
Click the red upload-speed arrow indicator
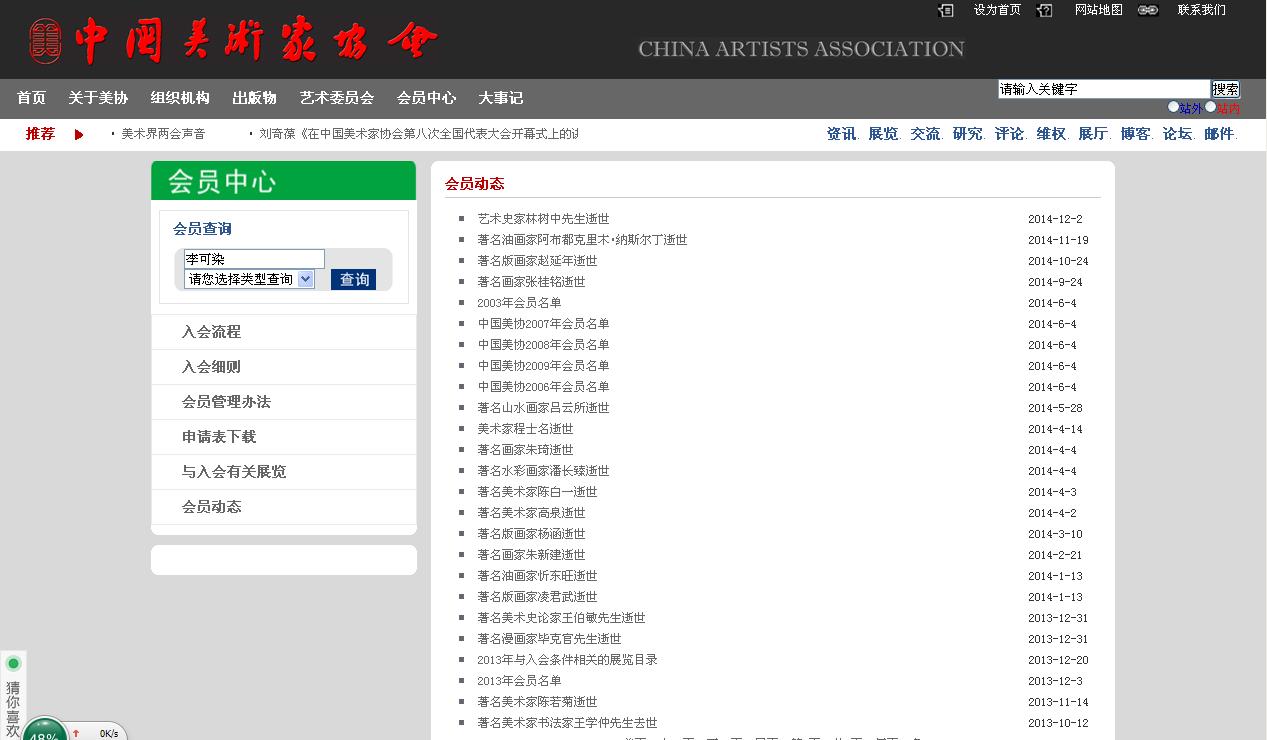(x=76, y=733)
